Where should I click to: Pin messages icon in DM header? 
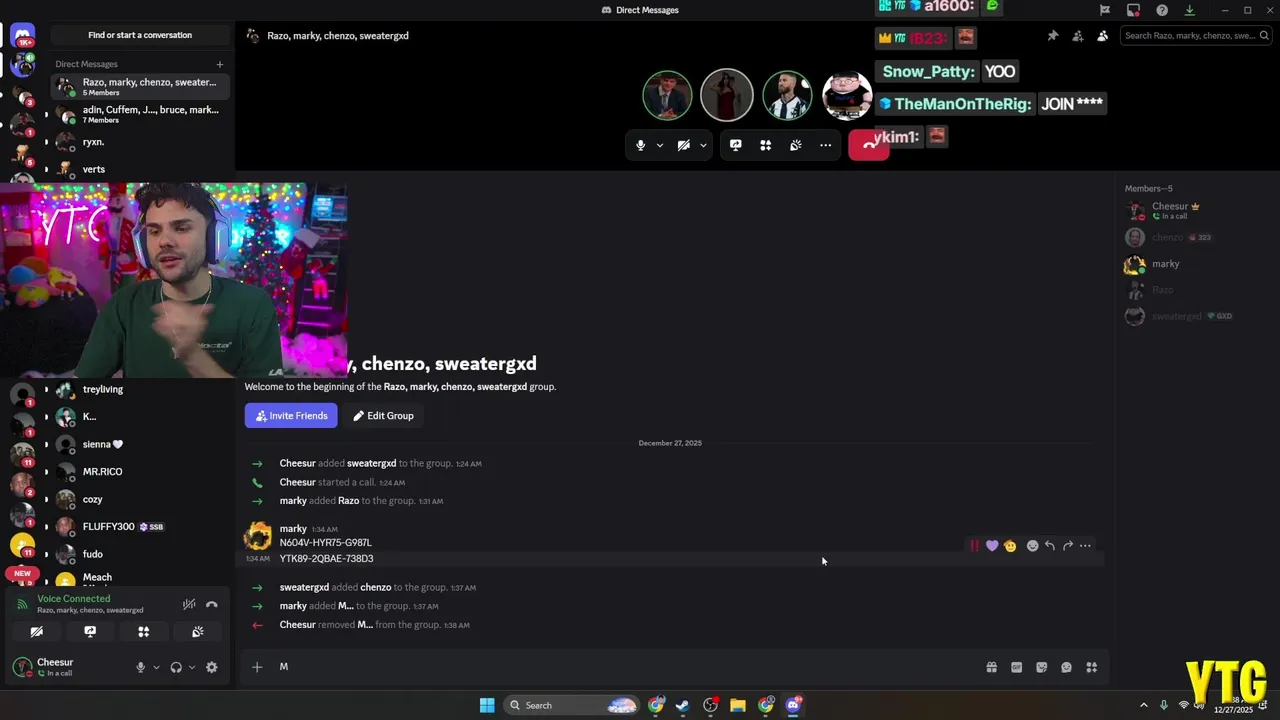click(x=1052, y=36)
